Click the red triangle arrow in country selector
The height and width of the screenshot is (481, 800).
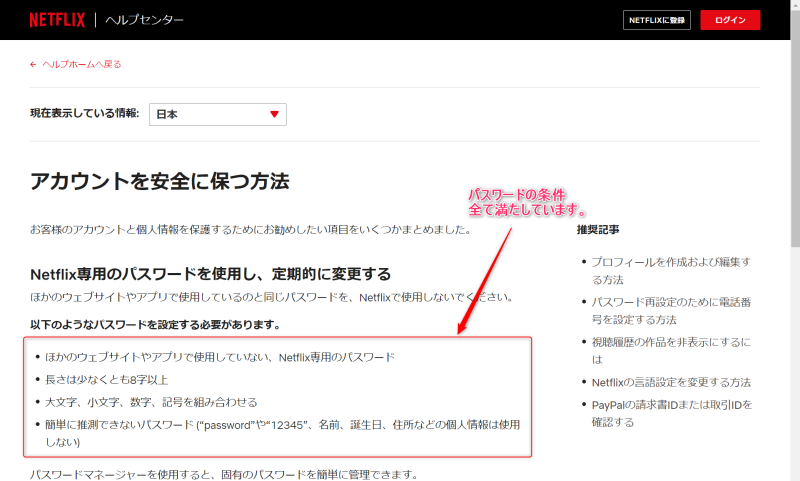pos(274,114)
